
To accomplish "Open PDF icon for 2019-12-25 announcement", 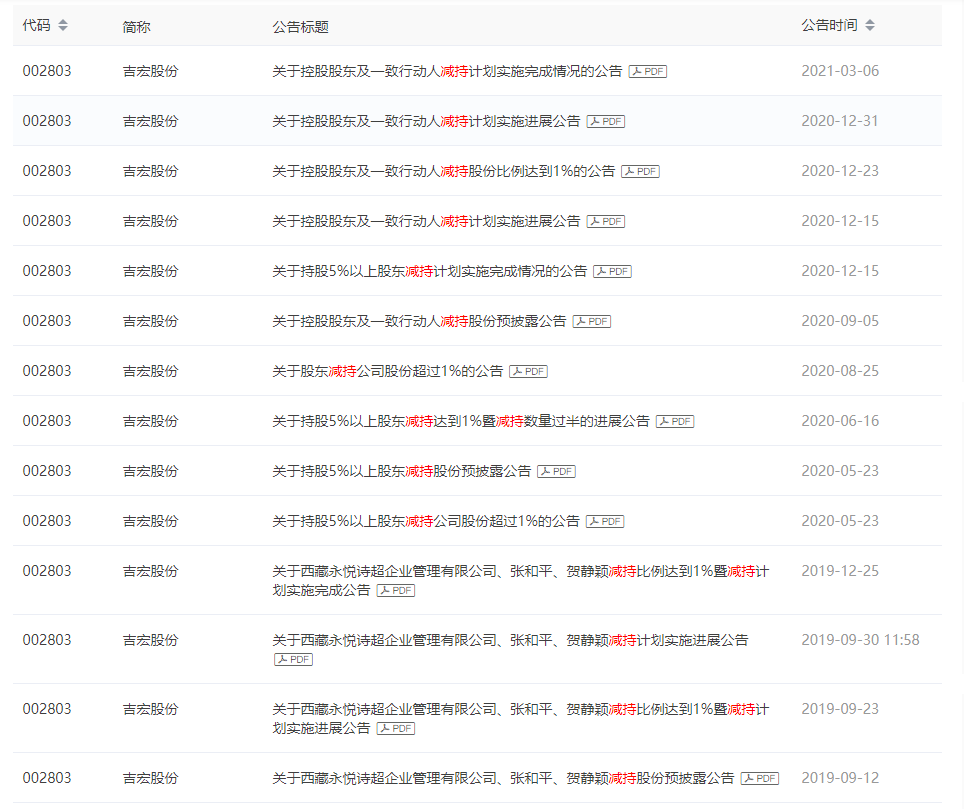I will pyautogui.click(x=396, y=590).
